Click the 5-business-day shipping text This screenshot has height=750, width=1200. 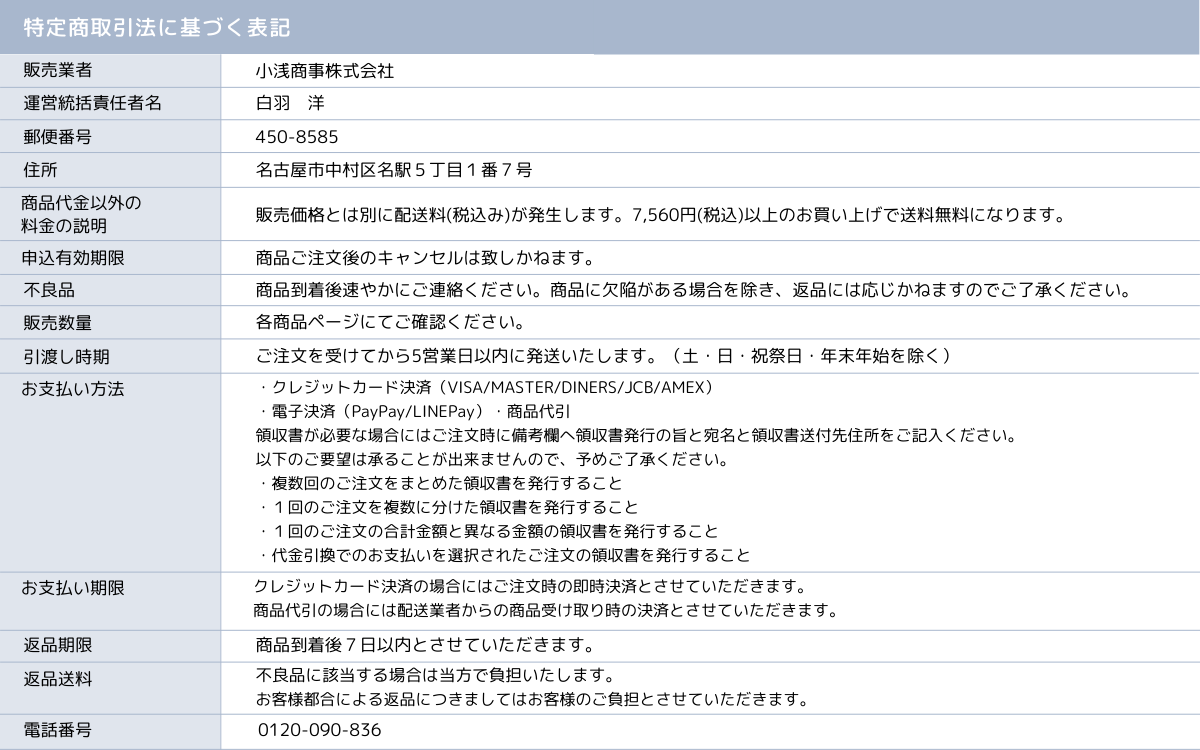603,356
